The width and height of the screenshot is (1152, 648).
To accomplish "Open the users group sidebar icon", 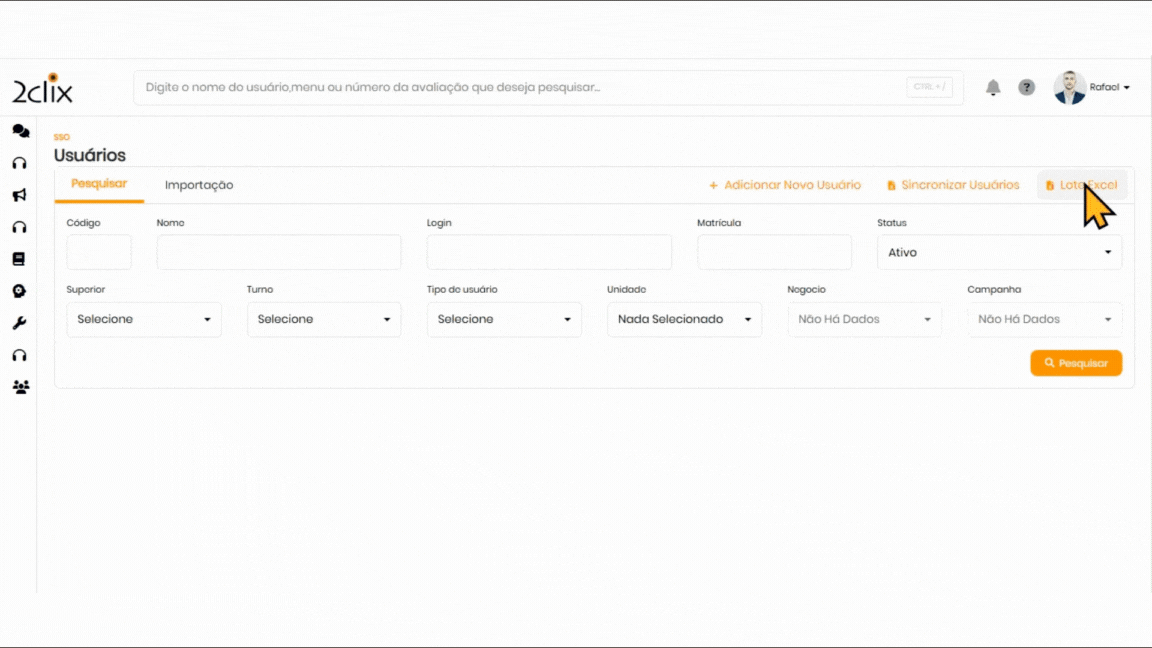I will pos(20,387).
